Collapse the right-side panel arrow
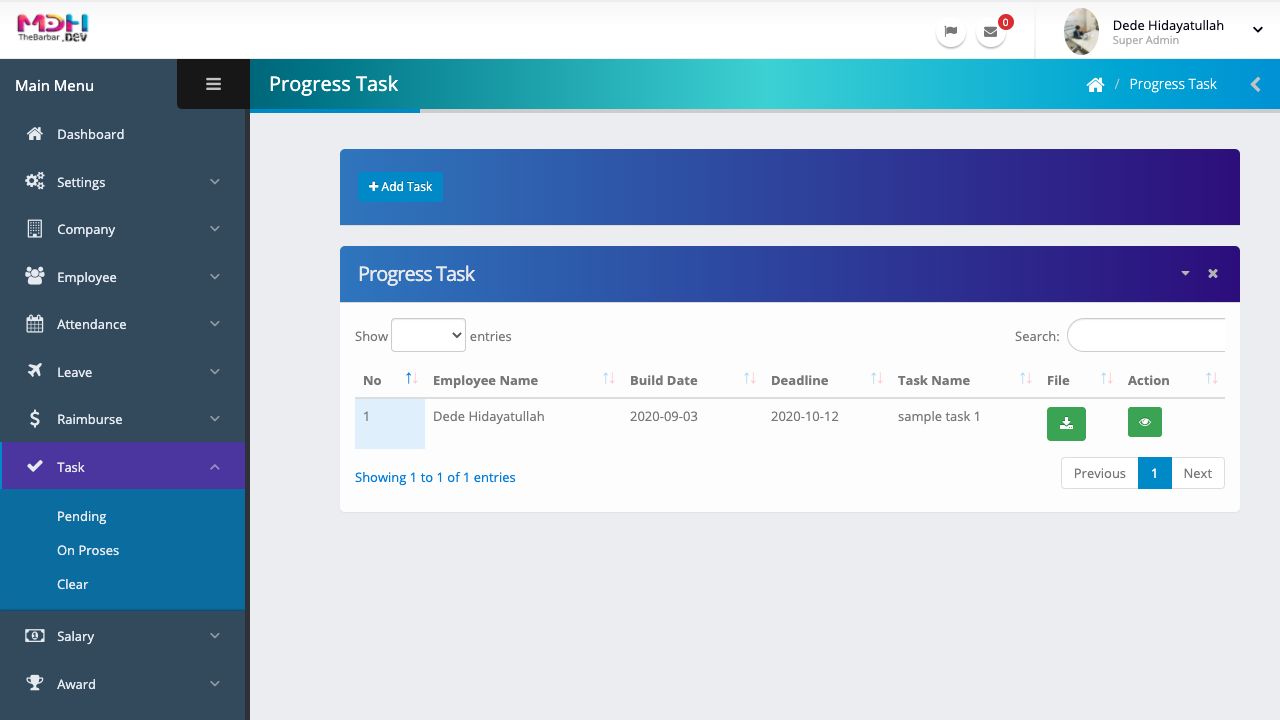Viewport: 1280px width, 720px height. click(x=1255, y=85)
